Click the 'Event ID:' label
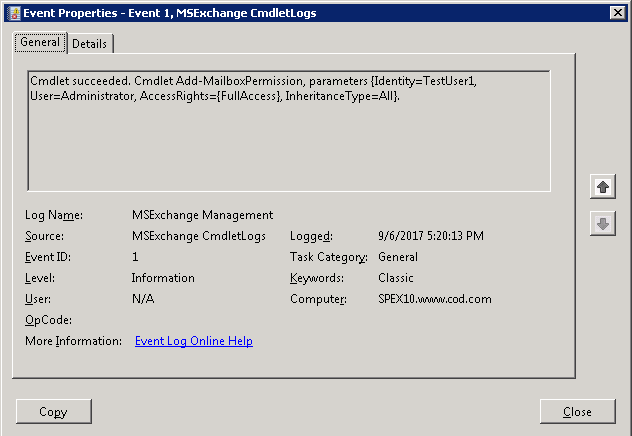Image resolution: width=632 pixels, height=436 pixels. [48, 257]
